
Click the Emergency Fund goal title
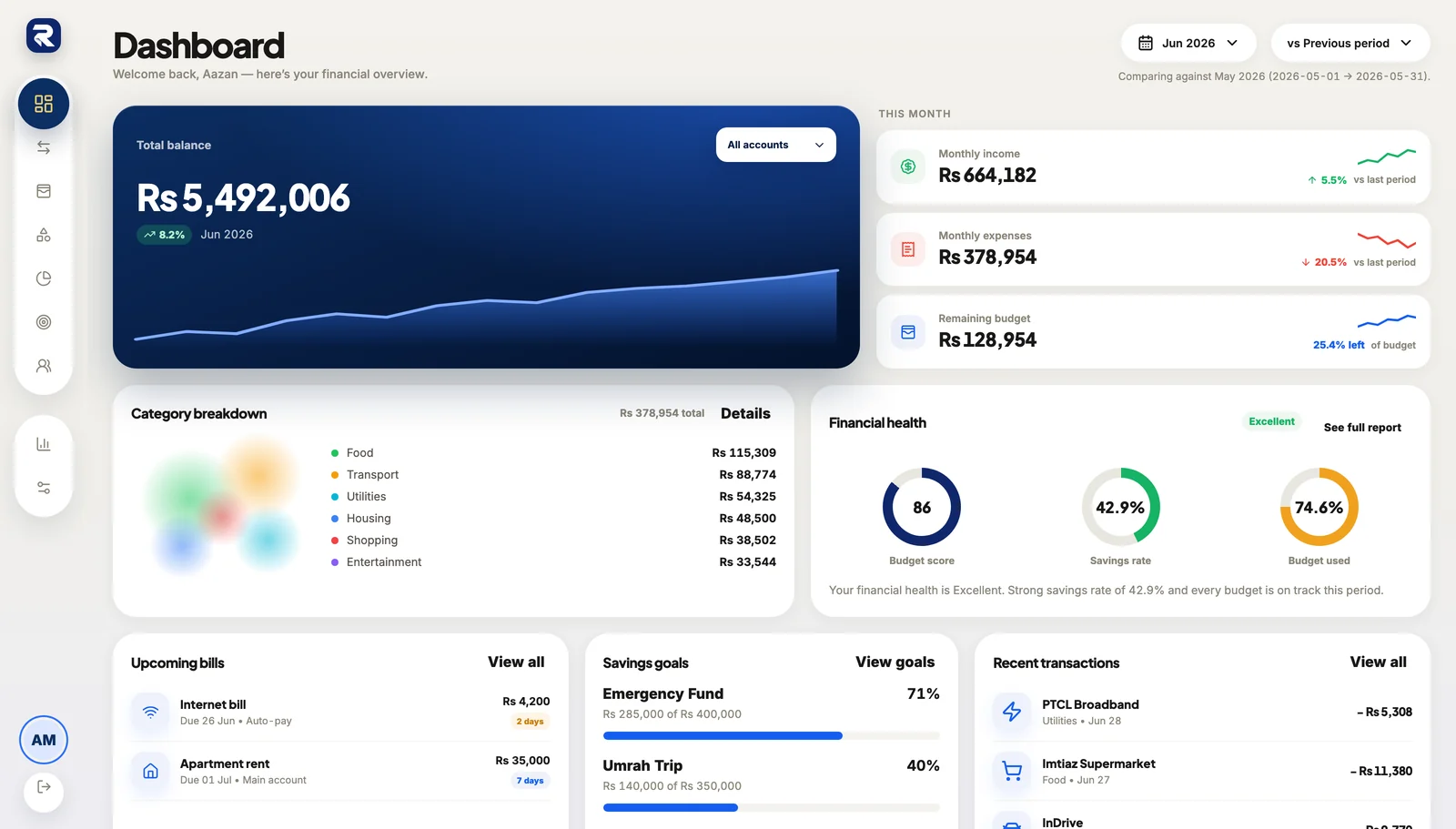(x=662, y=693)
